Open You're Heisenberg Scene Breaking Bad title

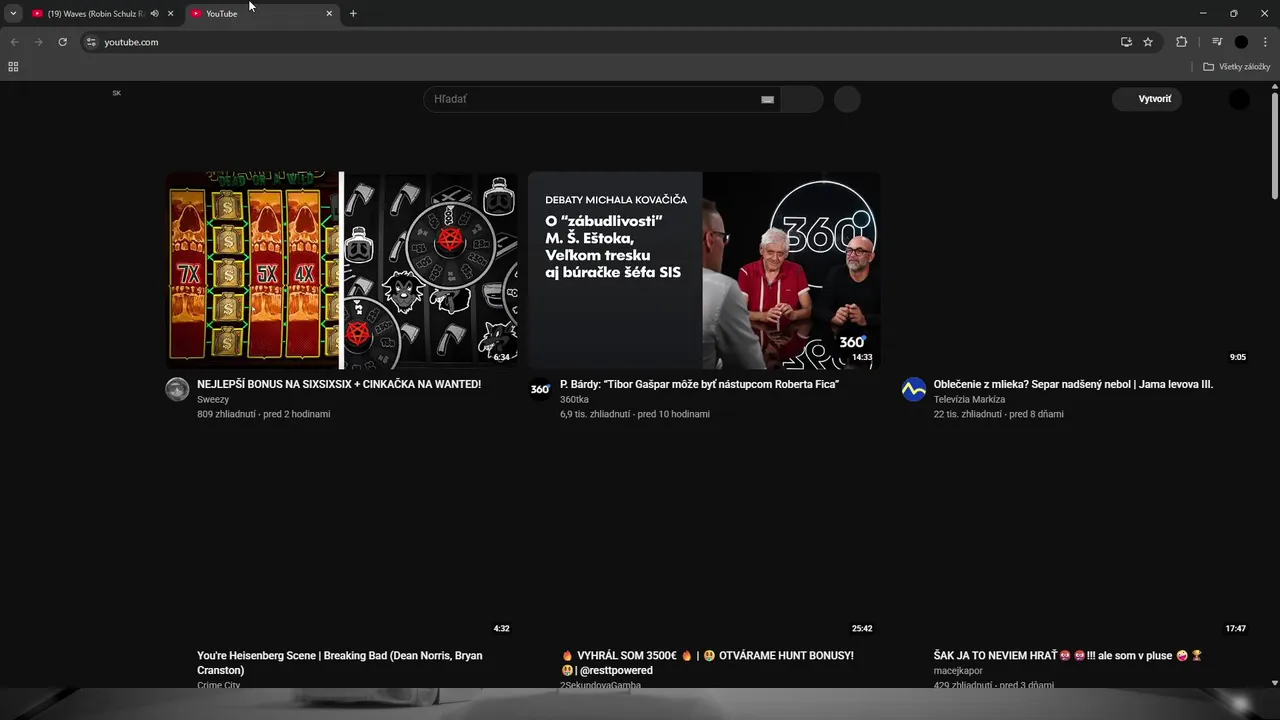coord(340,663)
